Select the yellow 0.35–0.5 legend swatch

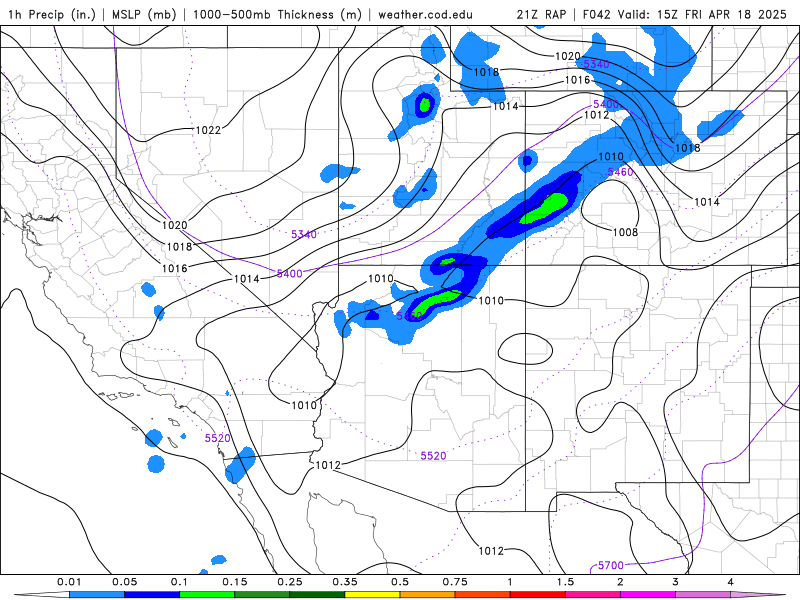pyautogui.click(x=372, y=595)
